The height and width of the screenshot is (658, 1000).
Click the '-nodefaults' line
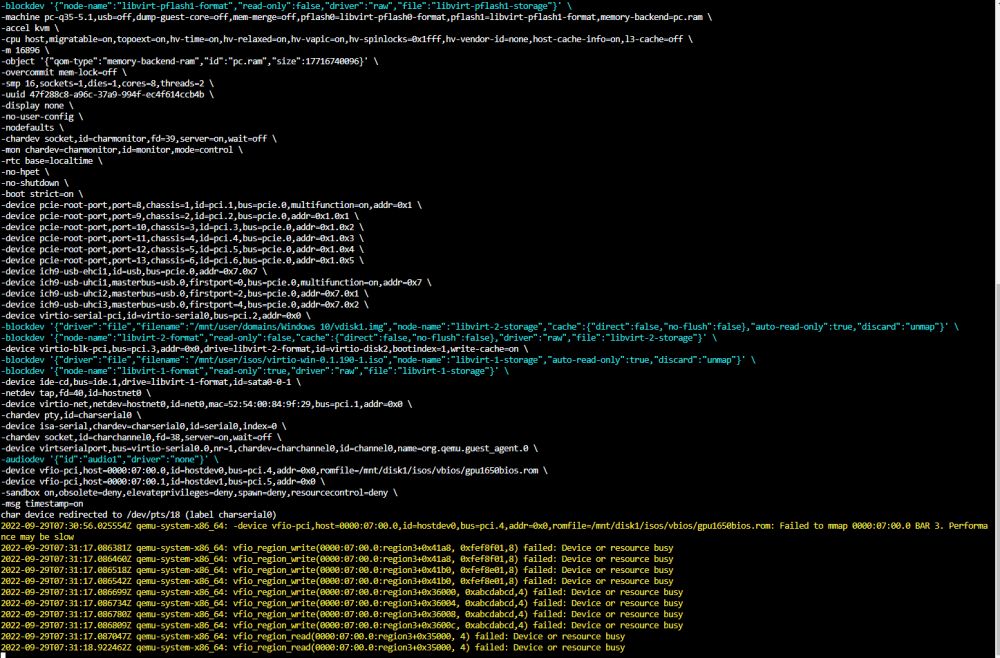(33, 128)
